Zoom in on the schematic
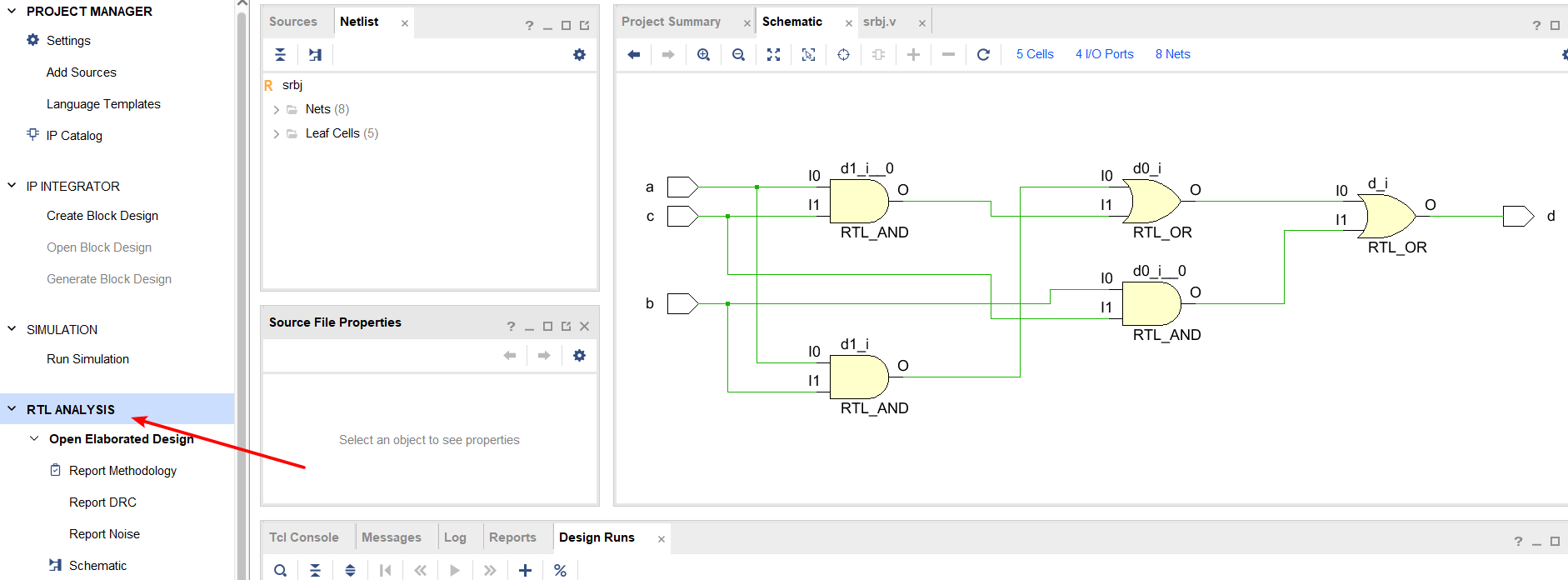Image resolution: width=1568 pixels, height=580 pixels. click(x=703, y=54)
